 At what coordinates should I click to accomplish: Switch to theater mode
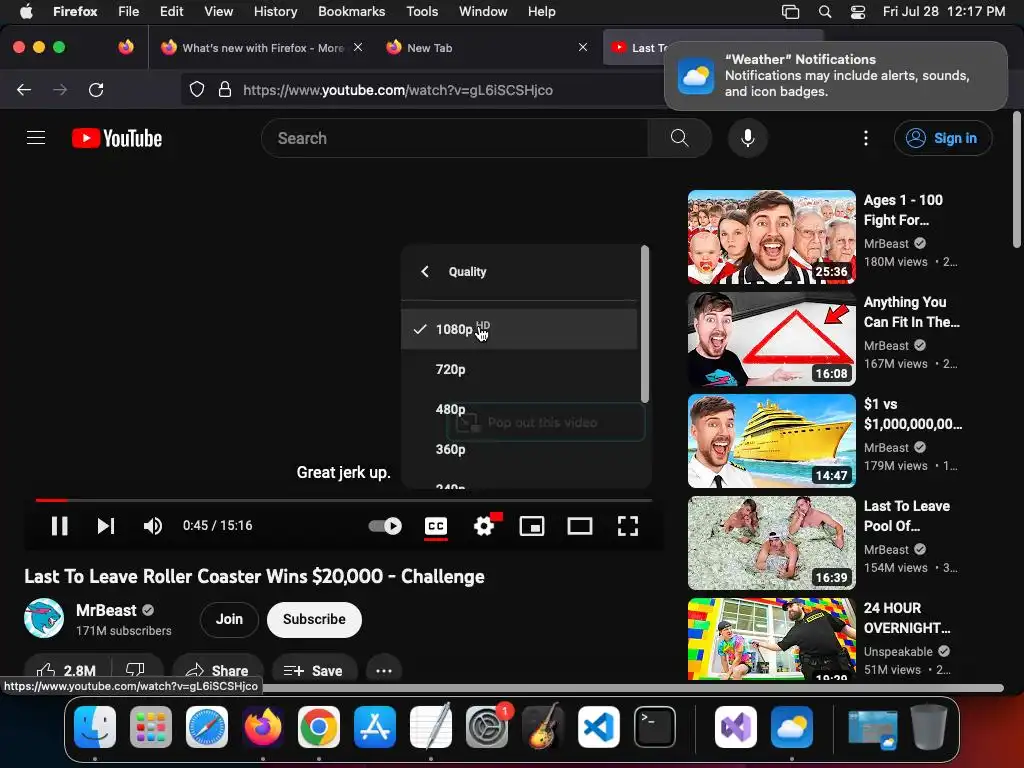pos(579,526)
